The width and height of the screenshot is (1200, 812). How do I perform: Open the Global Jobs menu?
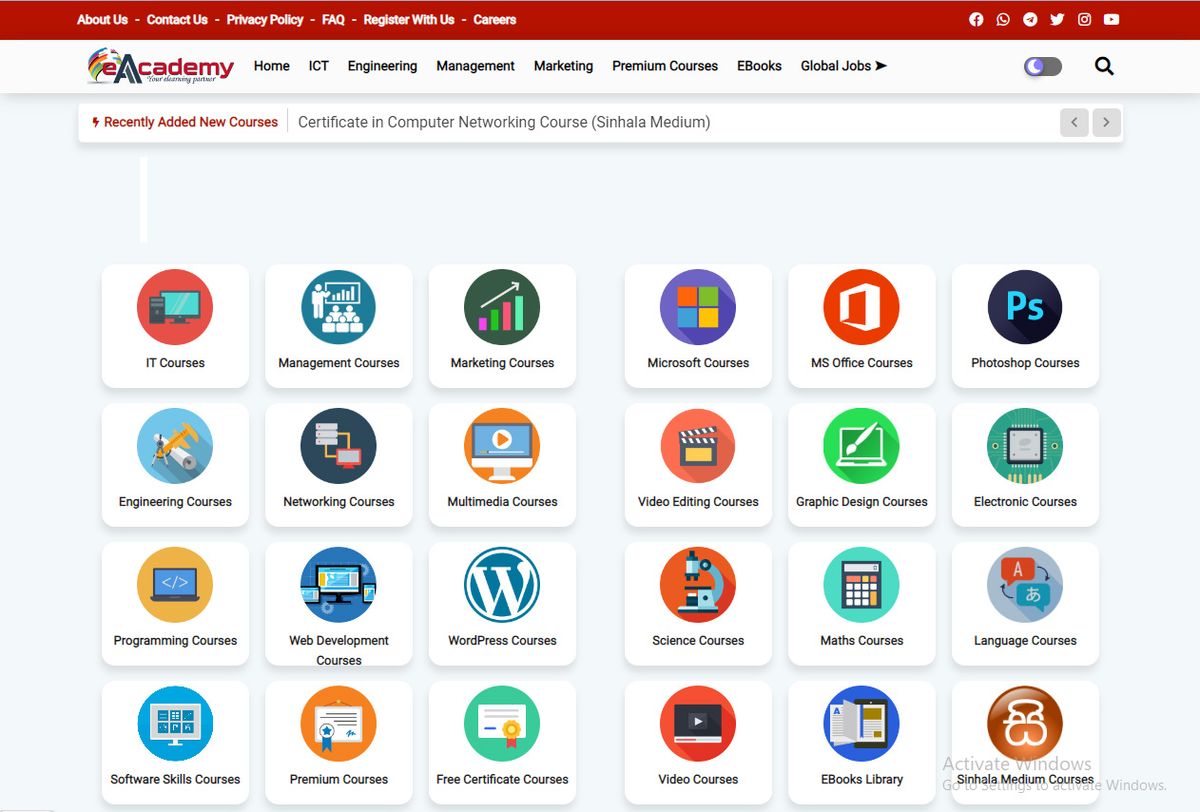(842, 66)
